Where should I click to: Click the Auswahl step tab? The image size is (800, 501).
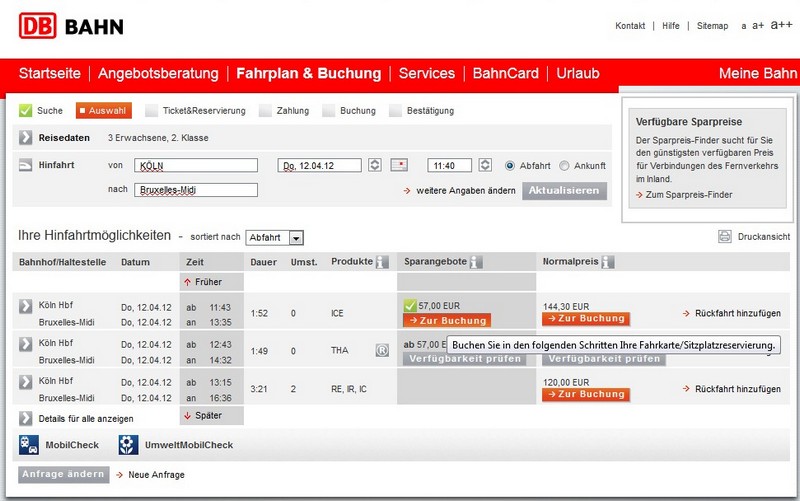[104, 111]
